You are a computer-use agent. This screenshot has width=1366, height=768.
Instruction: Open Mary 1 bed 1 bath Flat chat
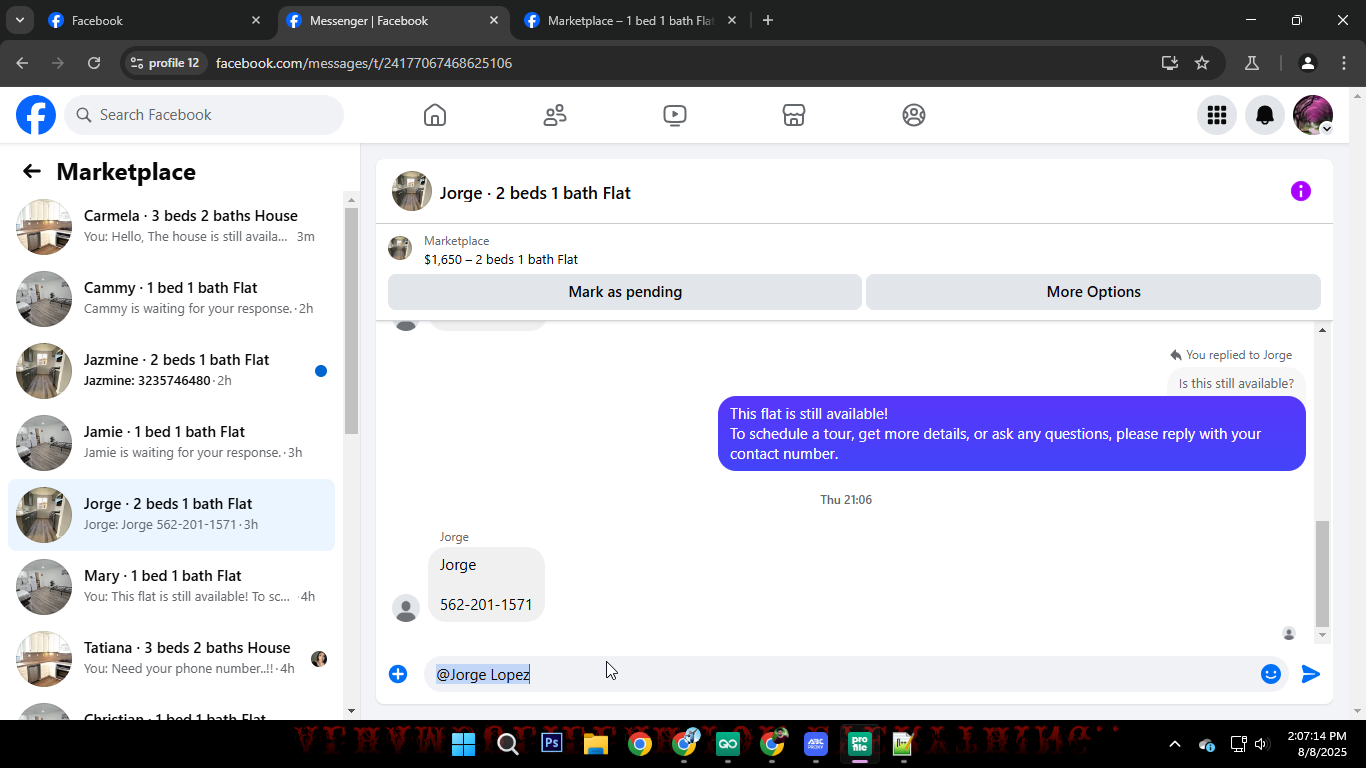tap(171, 587)
